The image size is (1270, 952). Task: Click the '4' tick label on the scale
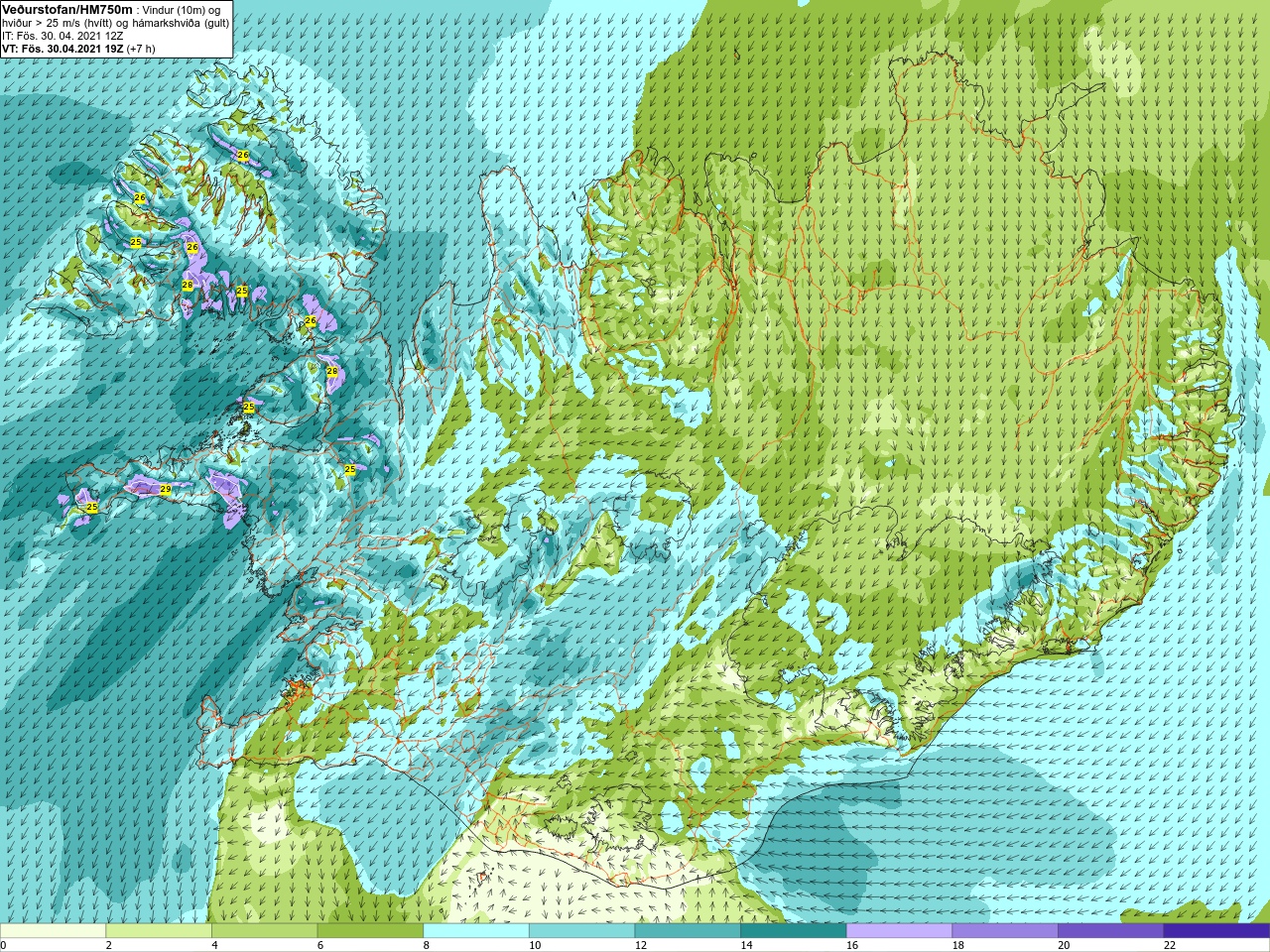(214, 945)
